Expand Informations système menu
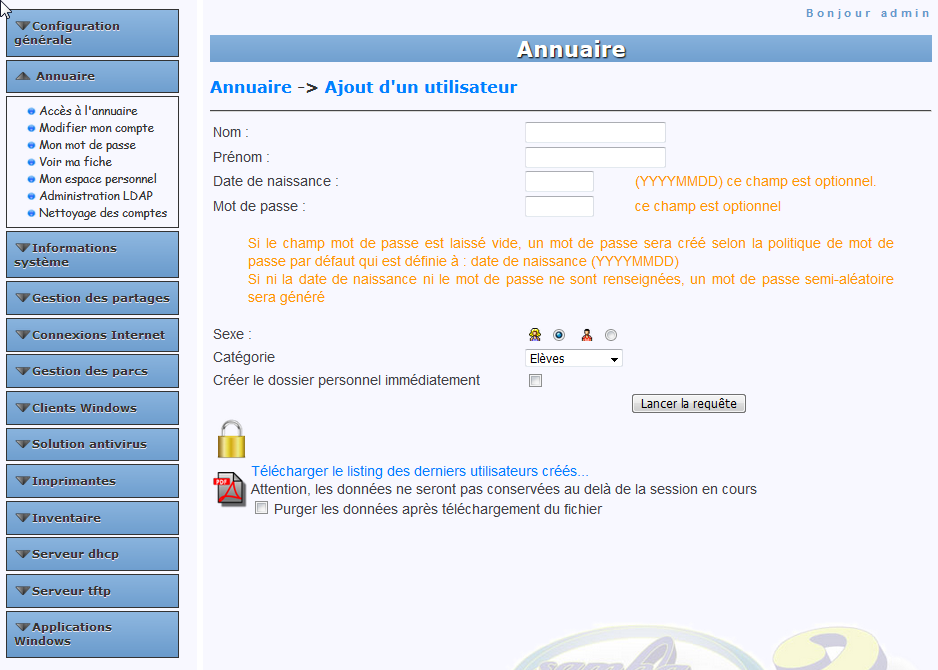Viewport: 938px width, 670px height. (x=93, y=255)
